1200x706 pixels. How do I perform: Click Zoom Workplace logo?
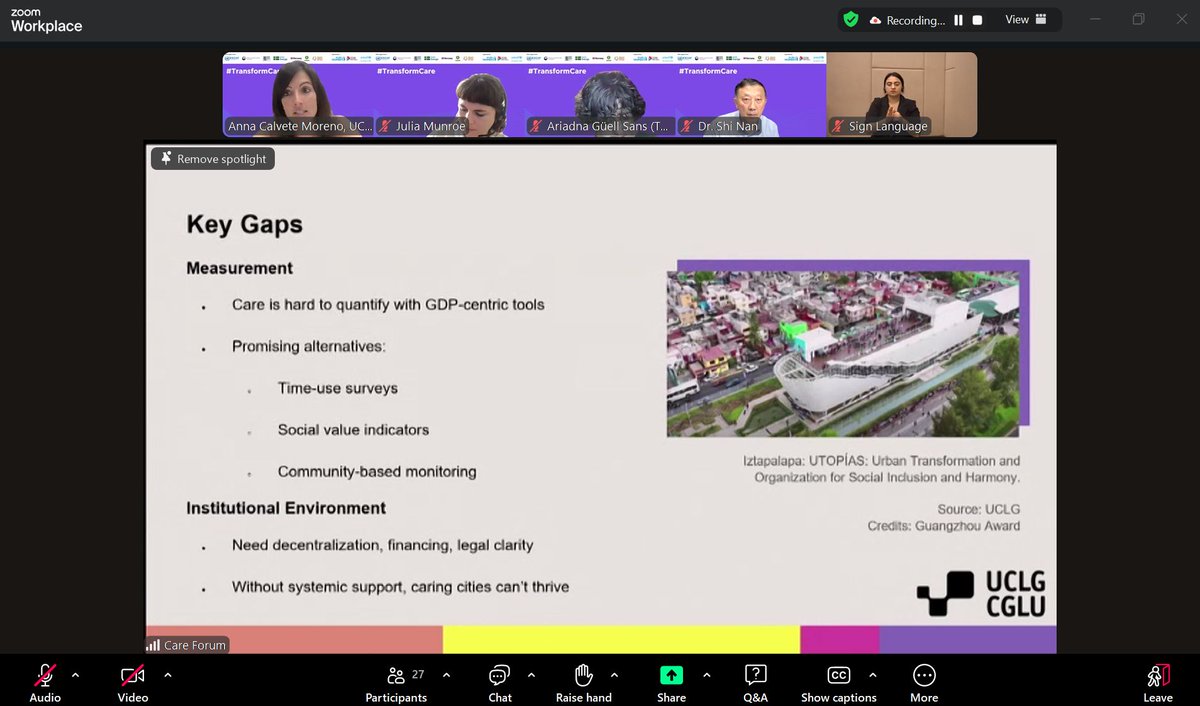click(46, 20)
